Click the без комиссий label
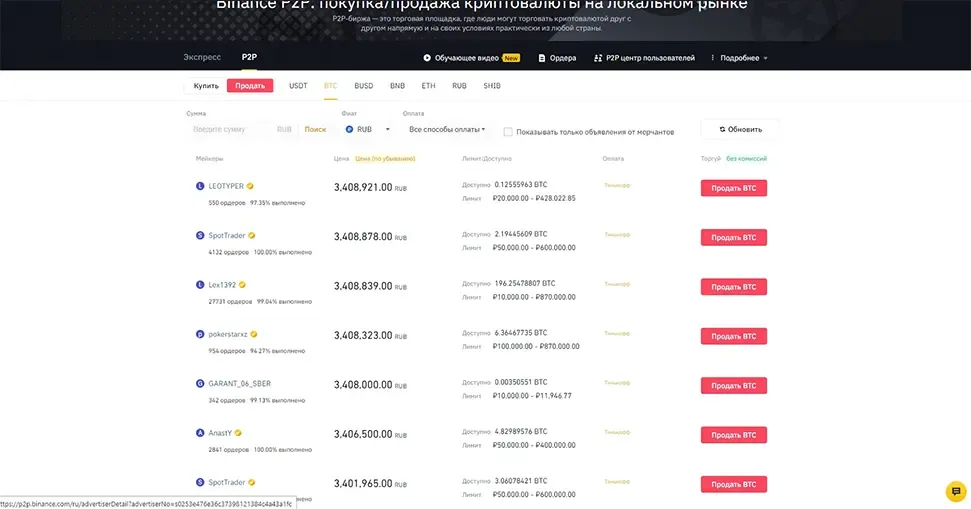 [746, 159]
